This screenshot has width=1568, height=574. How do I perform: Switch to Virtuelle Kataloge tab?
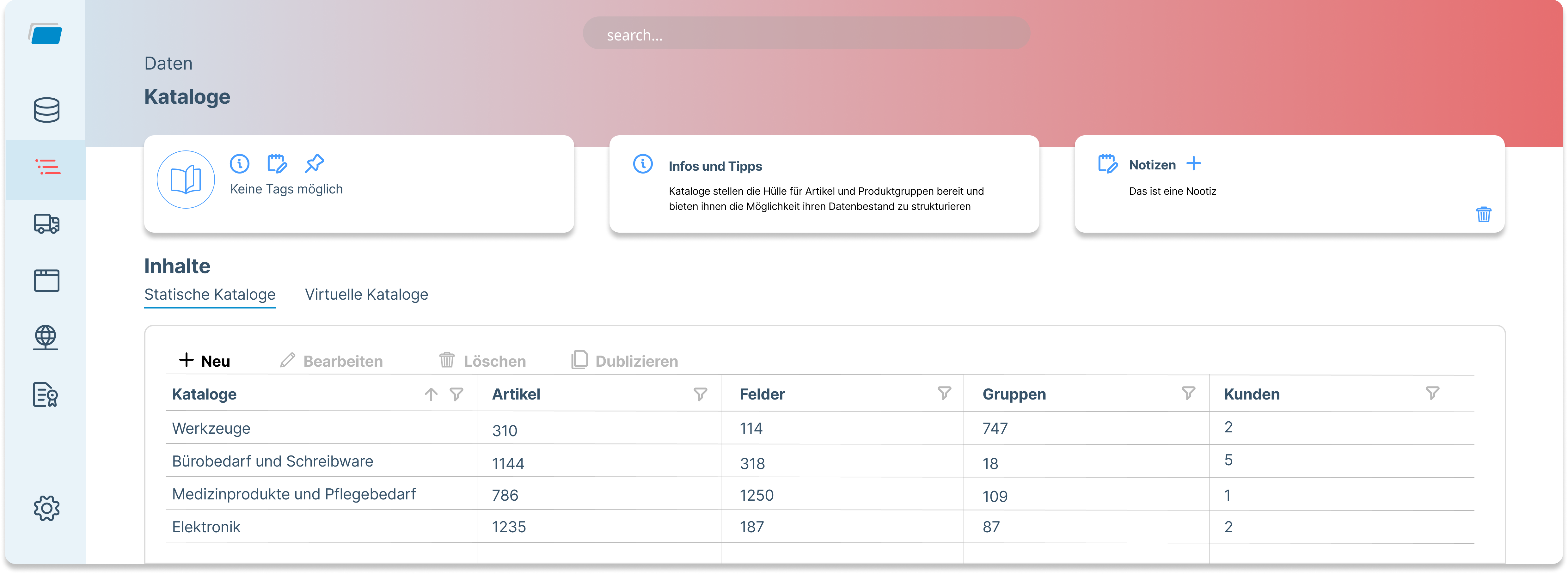(x=366, y=295)
